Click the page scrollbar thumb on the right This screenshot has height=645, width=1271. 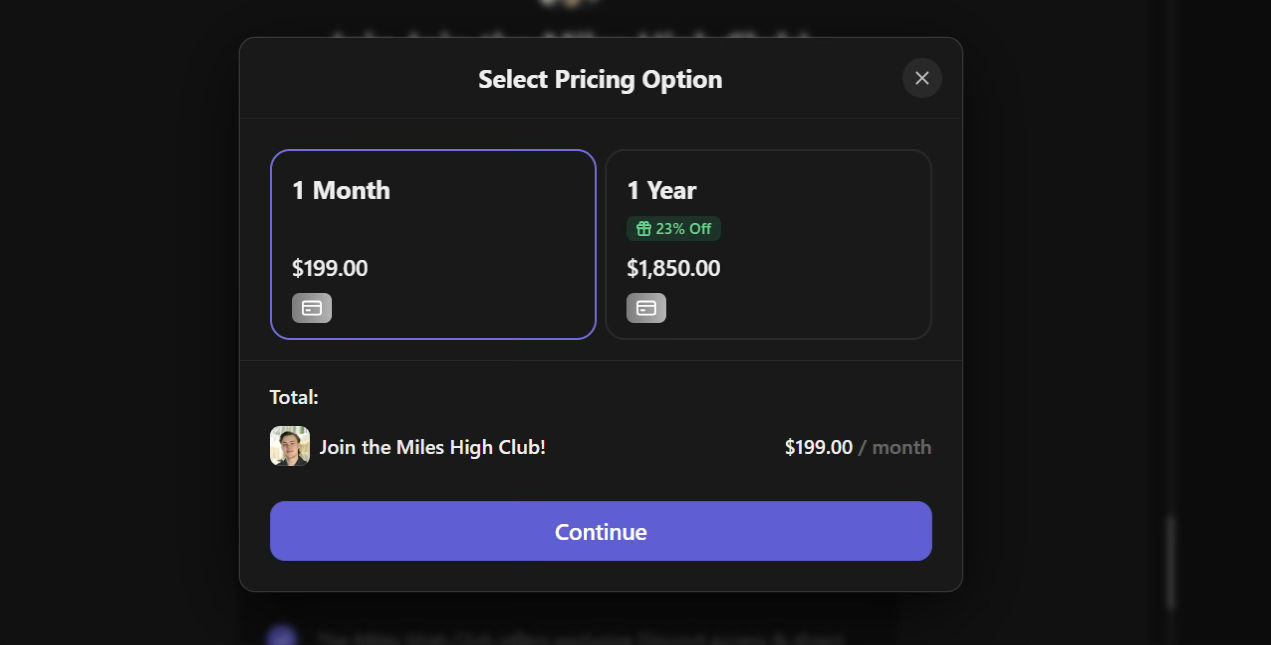point(1170,560)
